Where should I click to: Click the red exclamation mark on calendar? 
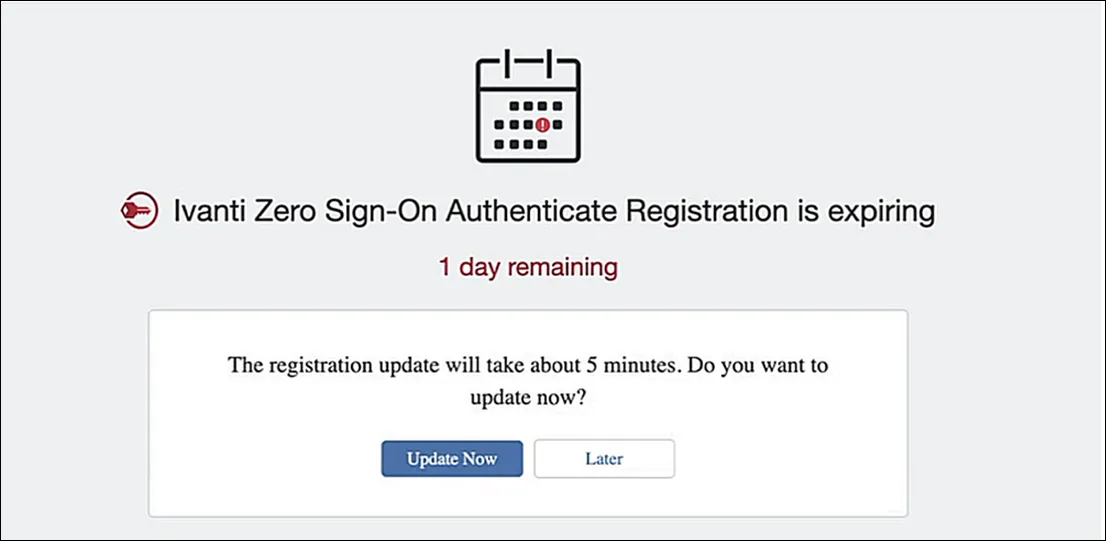(542, 125)
